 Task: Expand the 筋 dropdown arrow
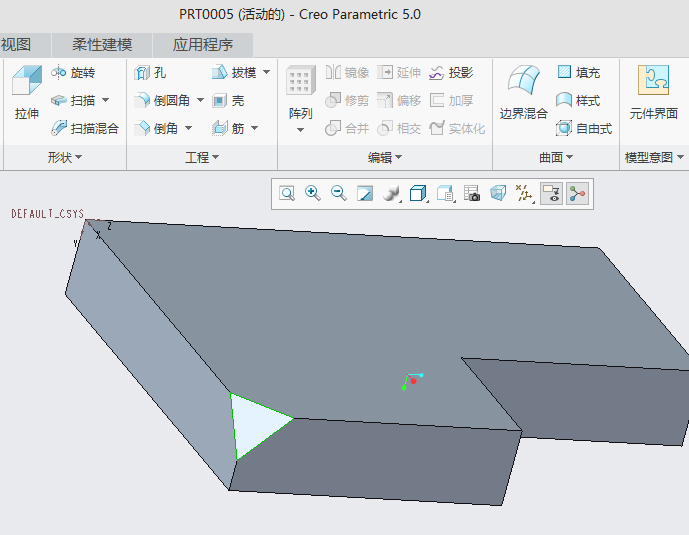(255, 128)
